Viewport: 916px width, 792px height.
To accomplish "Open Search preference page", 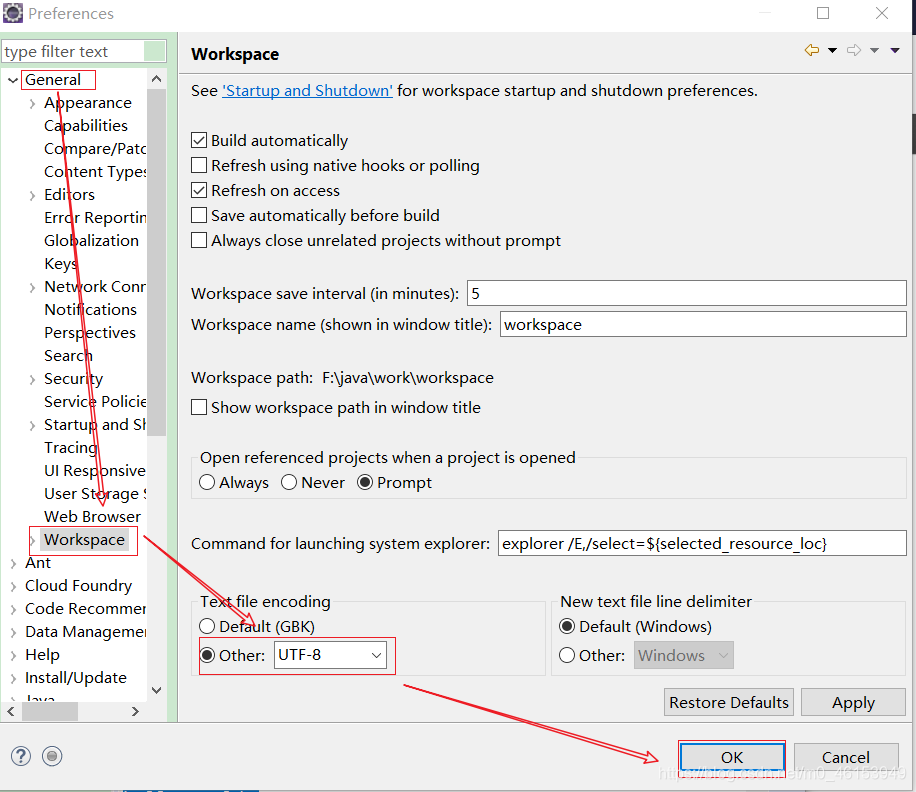I will 68,356.
